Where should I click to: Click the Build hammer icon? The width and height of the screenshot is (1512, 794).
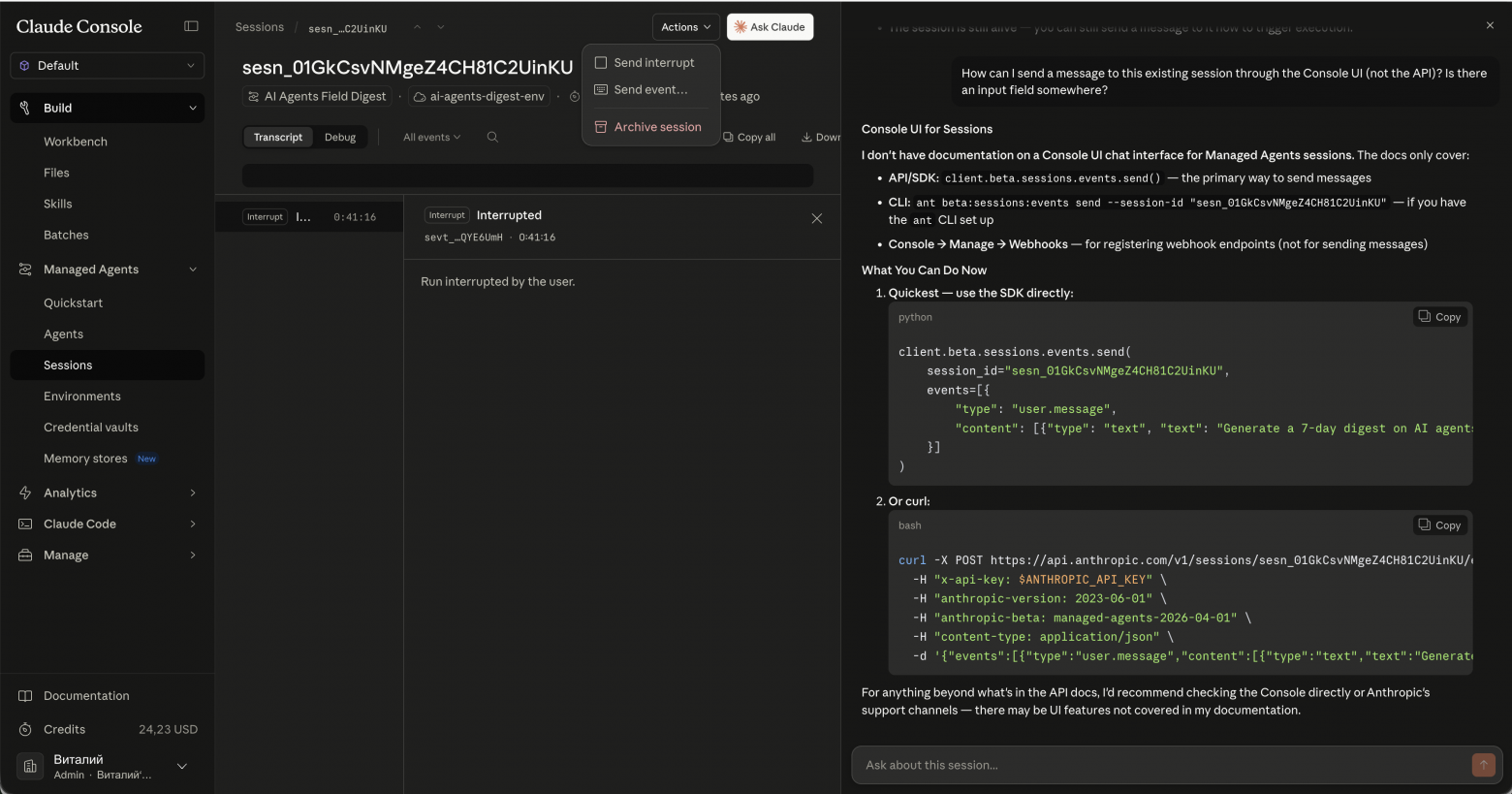click(25, 108)
